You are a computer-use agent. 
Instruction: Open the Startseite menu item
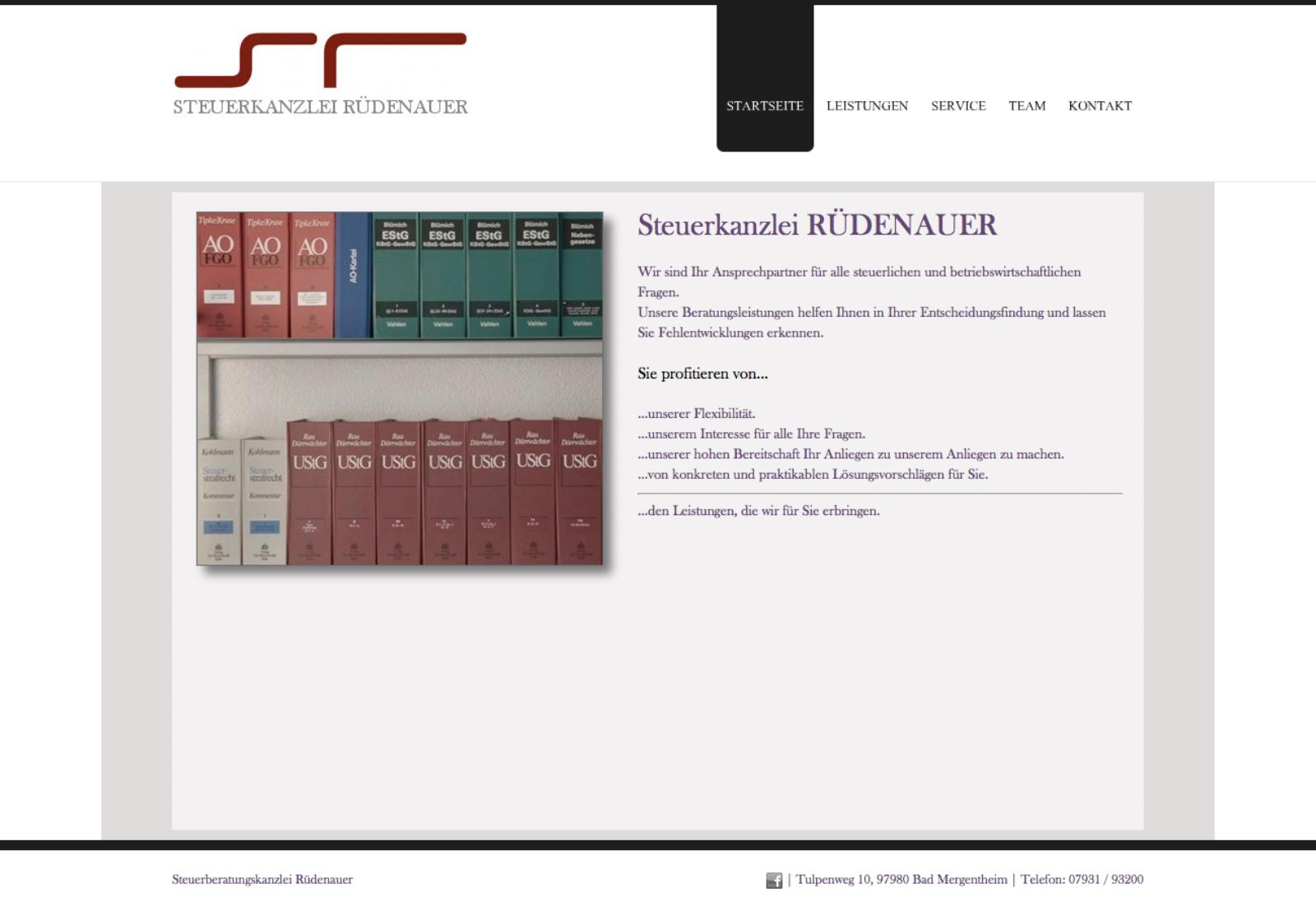[x=765, y=105]
